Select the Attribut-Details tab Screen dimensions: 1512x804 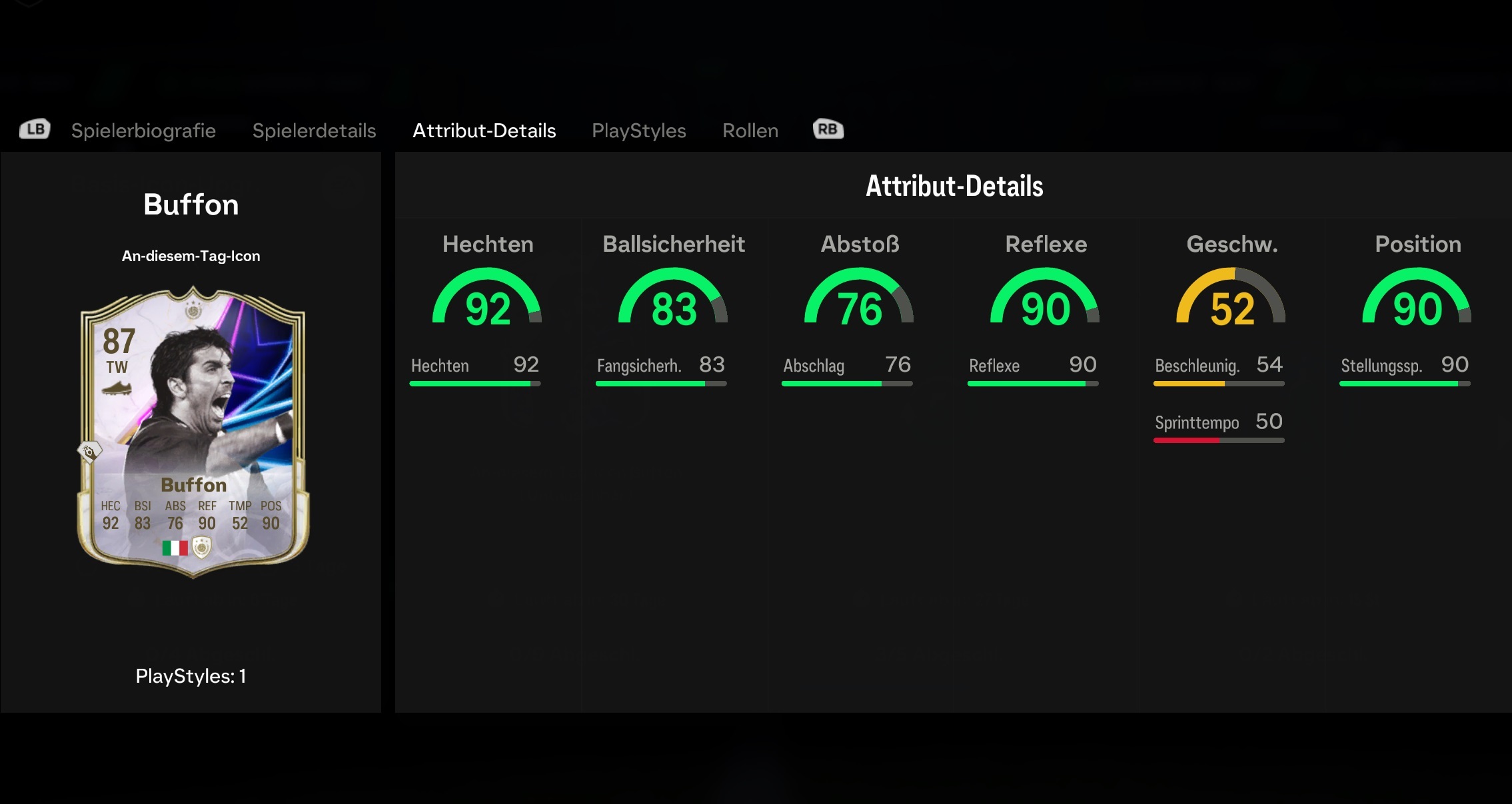tap(484, 131)
